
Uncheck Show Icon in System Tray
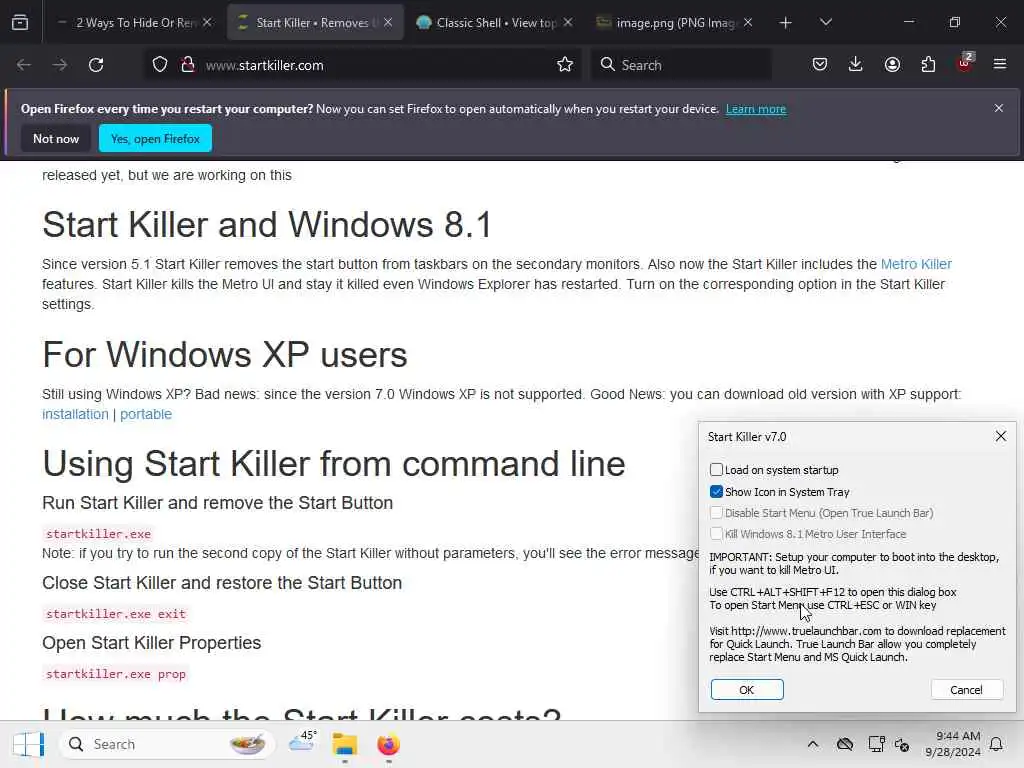tap(716, 492)
